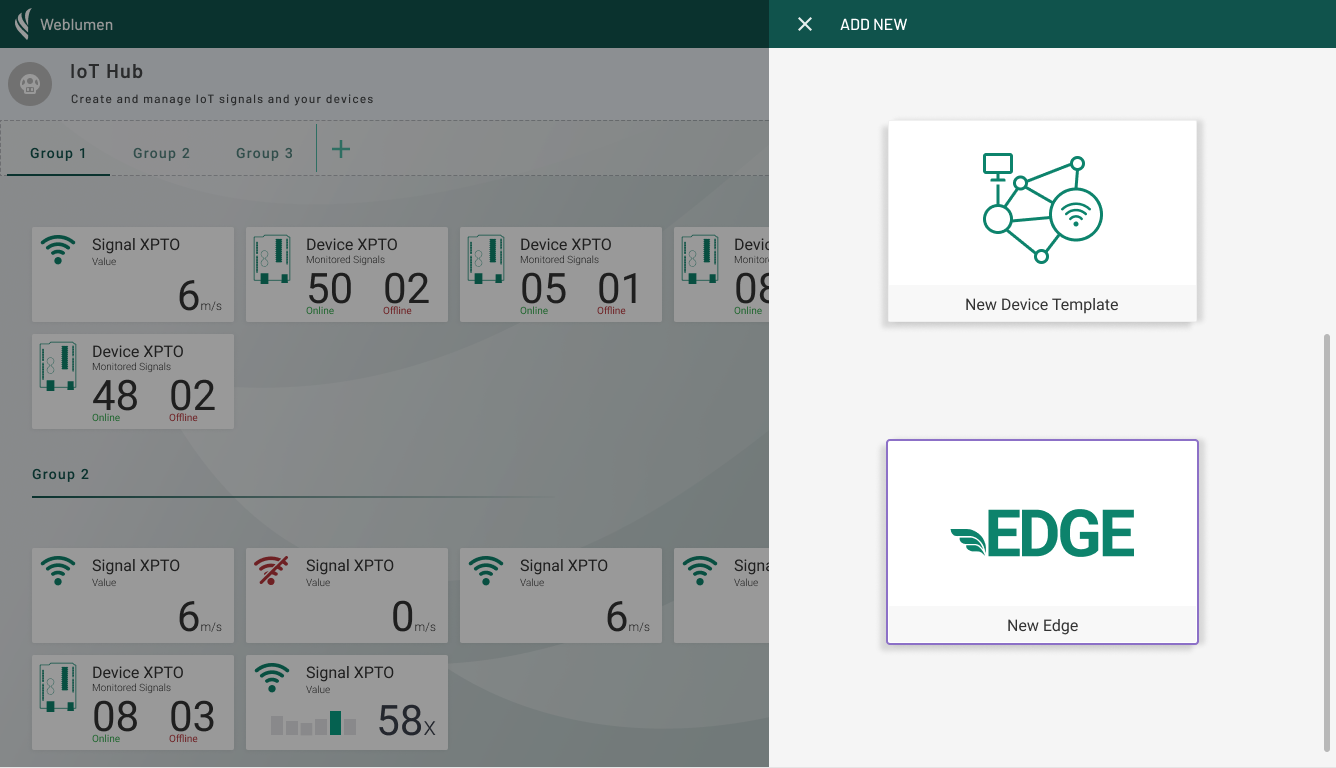Click the "50" online count
The image size is (1336, 768).
pos(330,289)
